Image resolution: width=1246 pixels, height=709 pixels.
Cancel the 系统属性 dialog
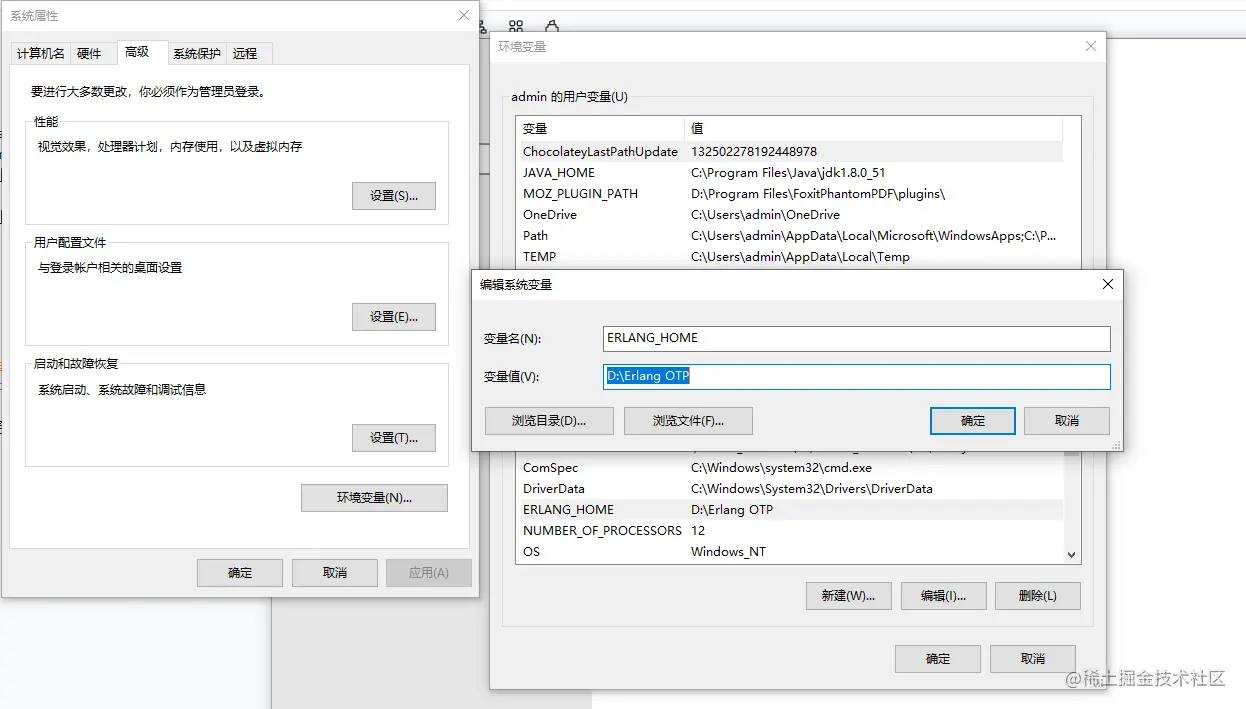[335, 573]
